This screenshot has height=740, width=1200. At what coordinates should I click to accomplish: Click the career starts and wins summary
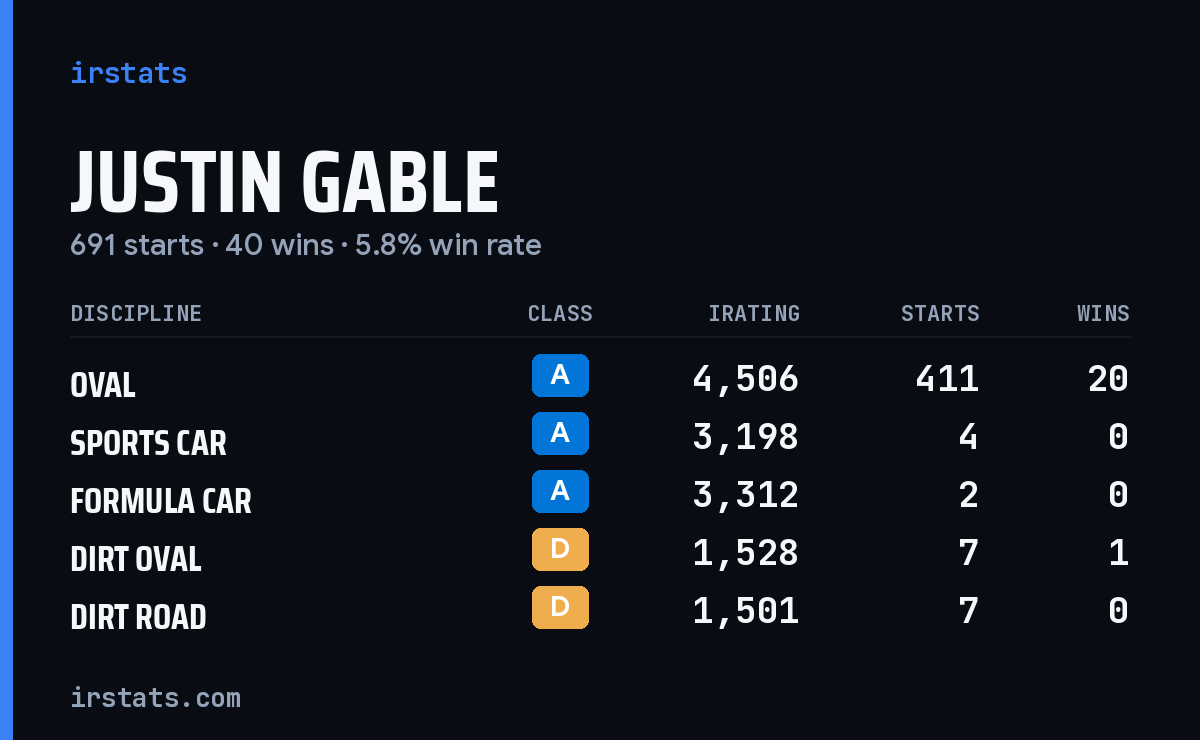(306, 245)
